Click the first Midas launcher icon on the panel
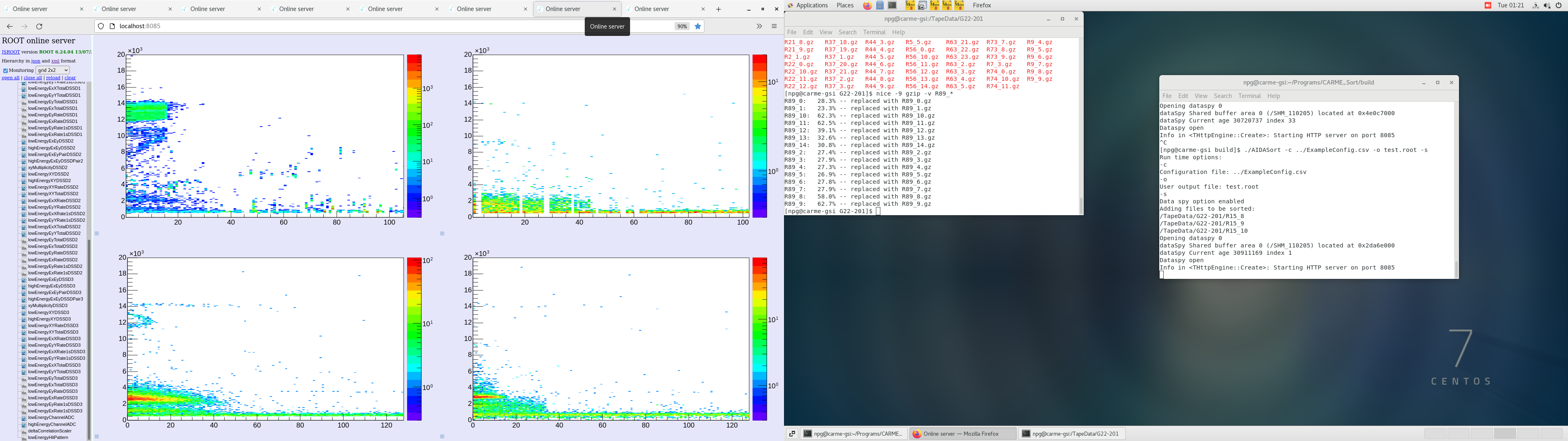Screen dimensions: 1568x441 910,5
